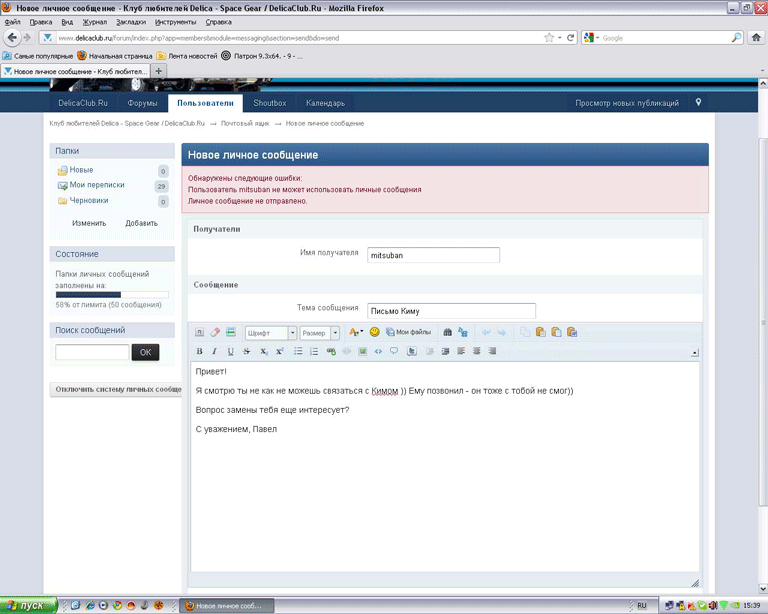
Task: Insert a smiley emoticon
Action: tap(375, 332)
